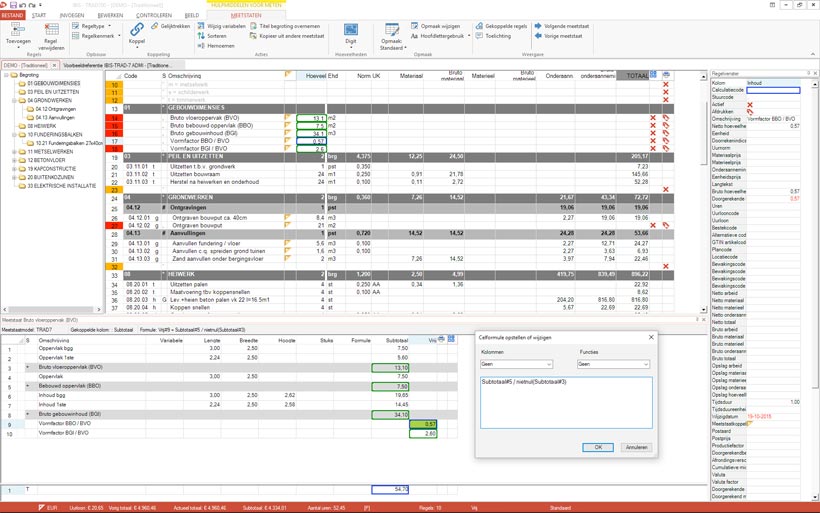This screenshot has height=513, width=820.
Task: Click Titel begroting overnemen
Action: click(285, 26)
